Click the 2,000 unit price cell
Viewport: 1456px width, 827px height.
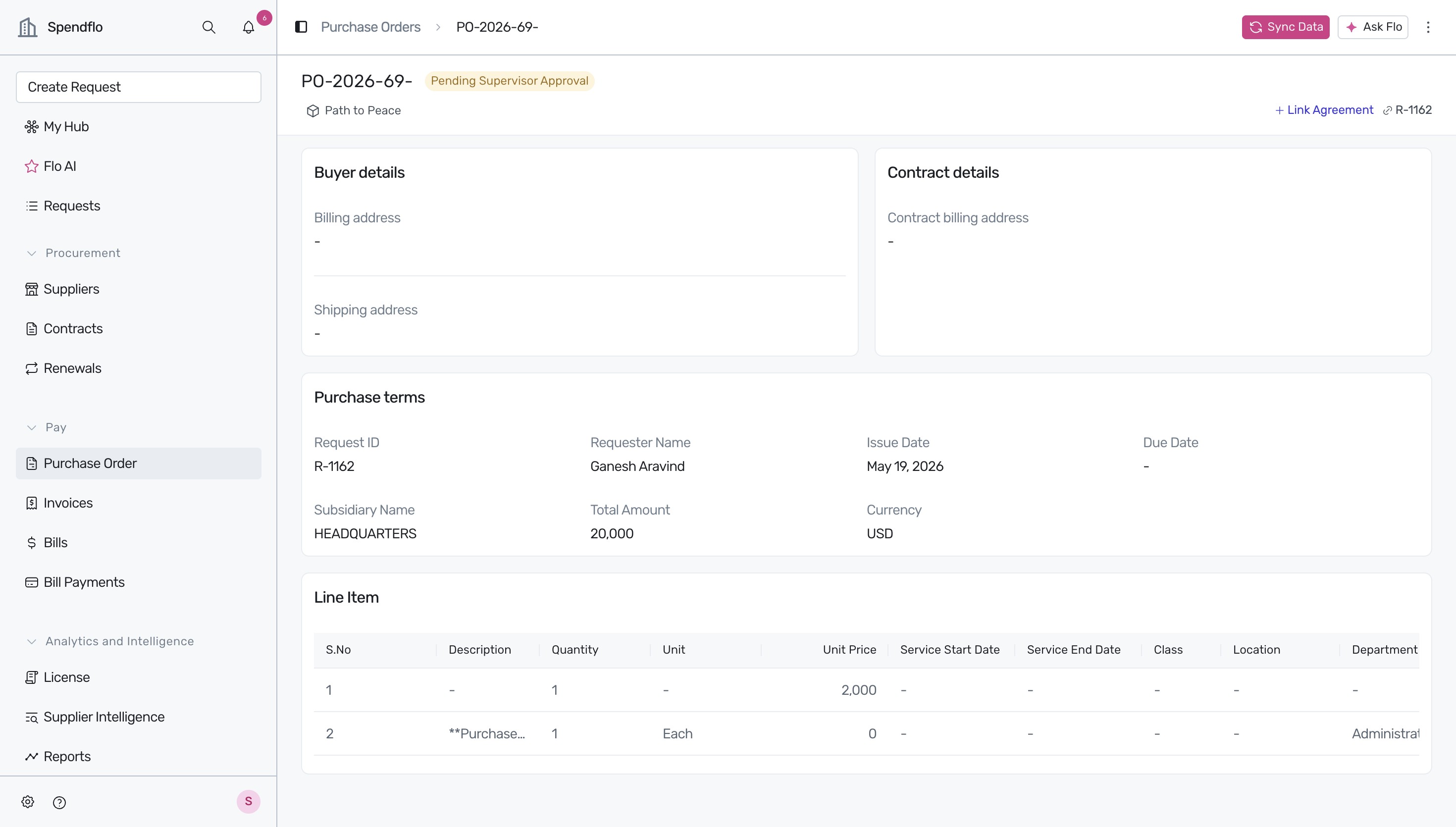(x=859, y=690)
